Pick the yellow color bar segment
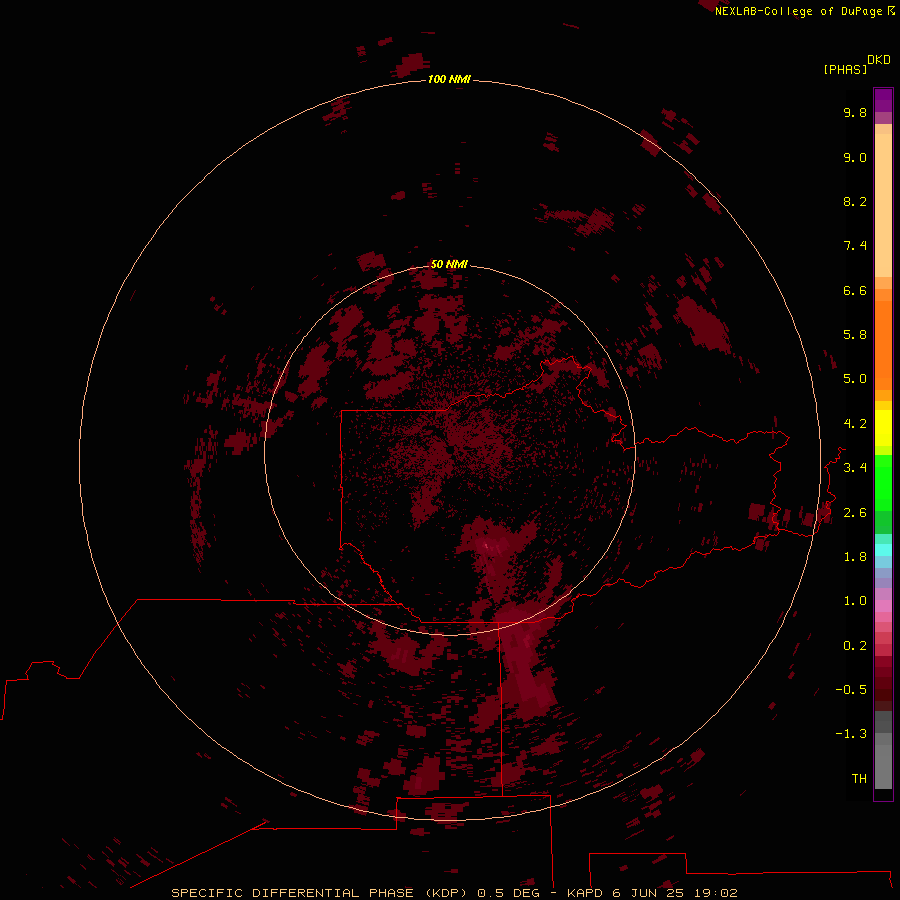Image resolution: width=900 pixels, height=900 pixels. [x=883, y=428]
